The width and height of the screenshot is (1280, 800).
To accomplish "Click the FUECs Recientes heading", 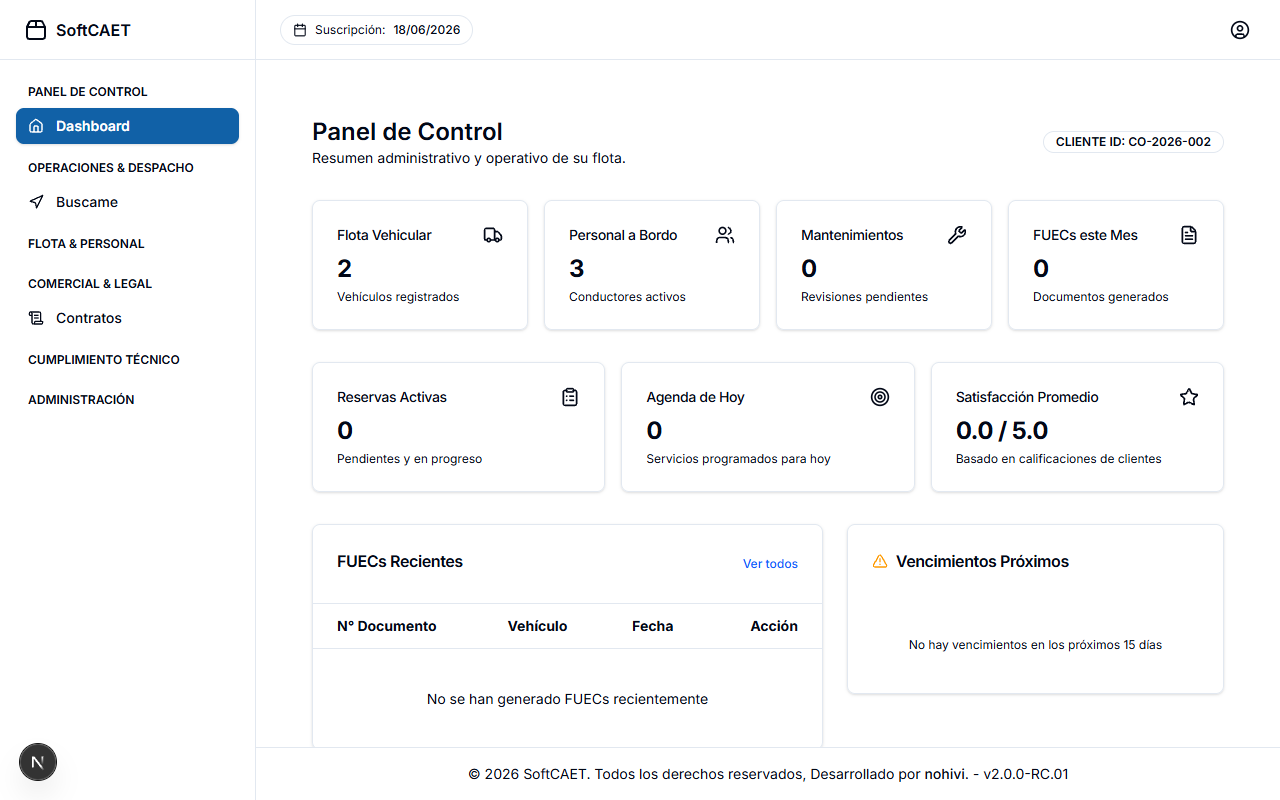I will point(400,562).
